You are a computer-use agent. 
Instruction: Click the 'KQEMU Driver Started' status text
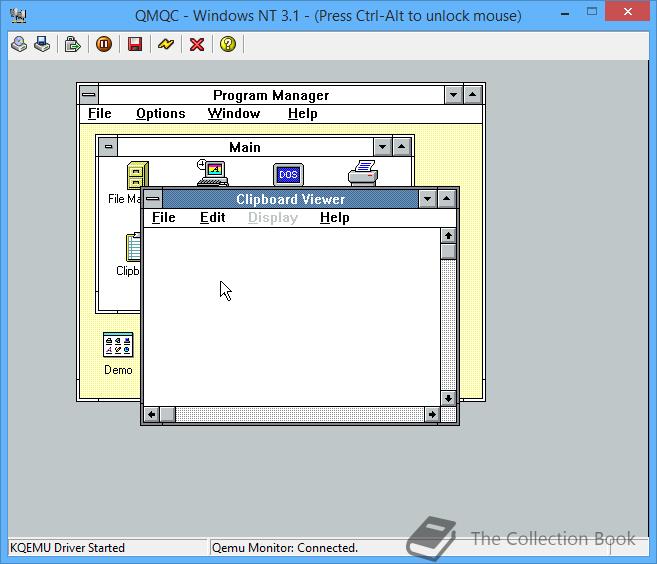[67, 548]
